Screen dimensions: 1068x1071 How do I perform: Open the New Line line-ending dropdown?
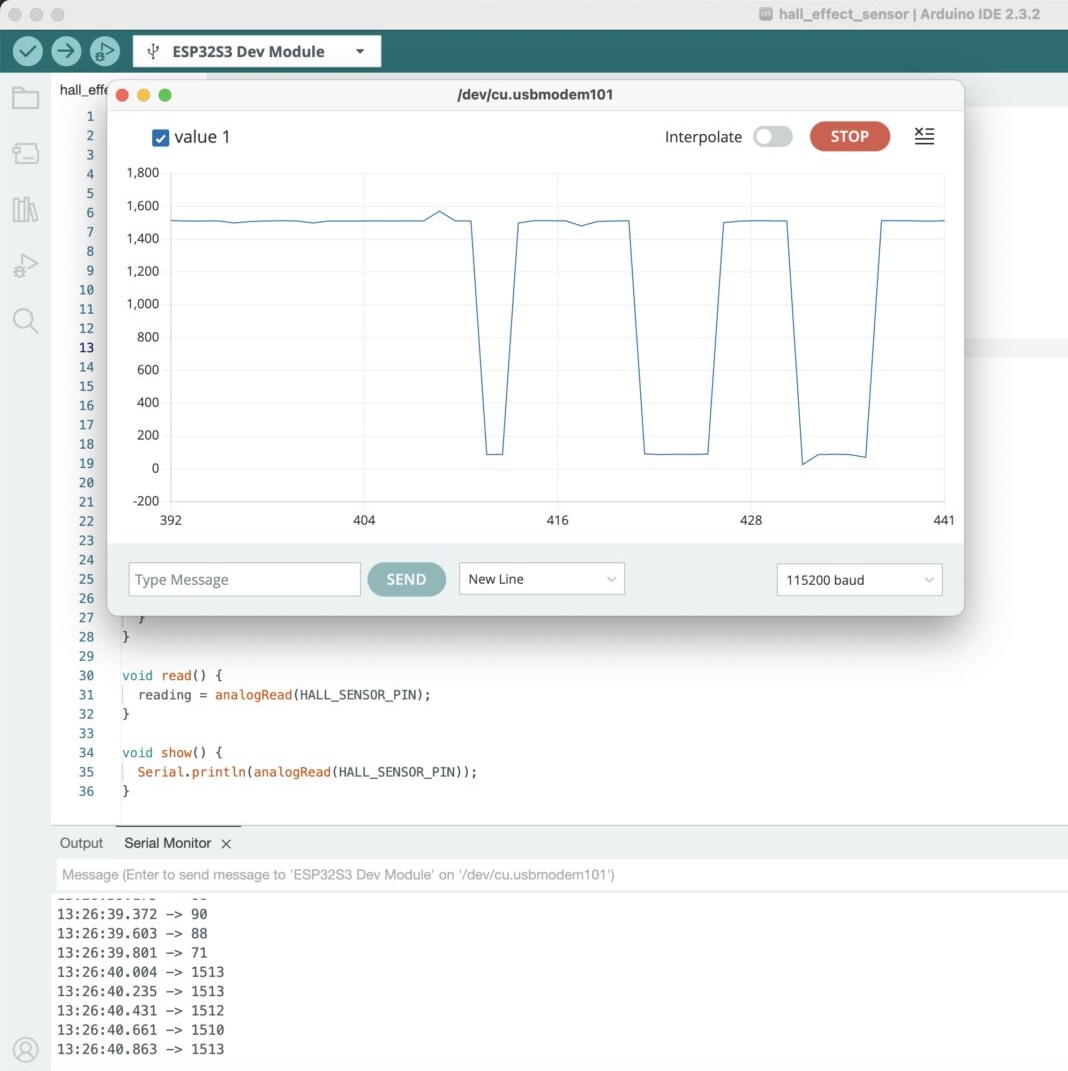541,578
